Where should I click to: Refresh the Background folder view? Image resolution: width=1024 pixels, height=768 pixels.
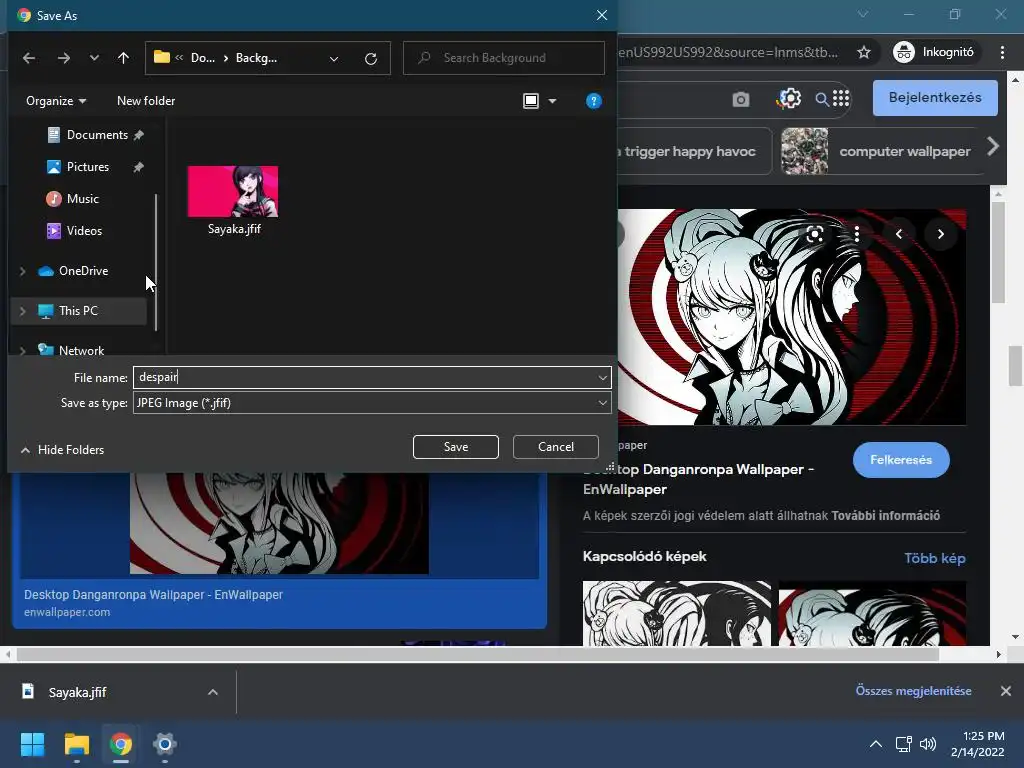[370, 59]
